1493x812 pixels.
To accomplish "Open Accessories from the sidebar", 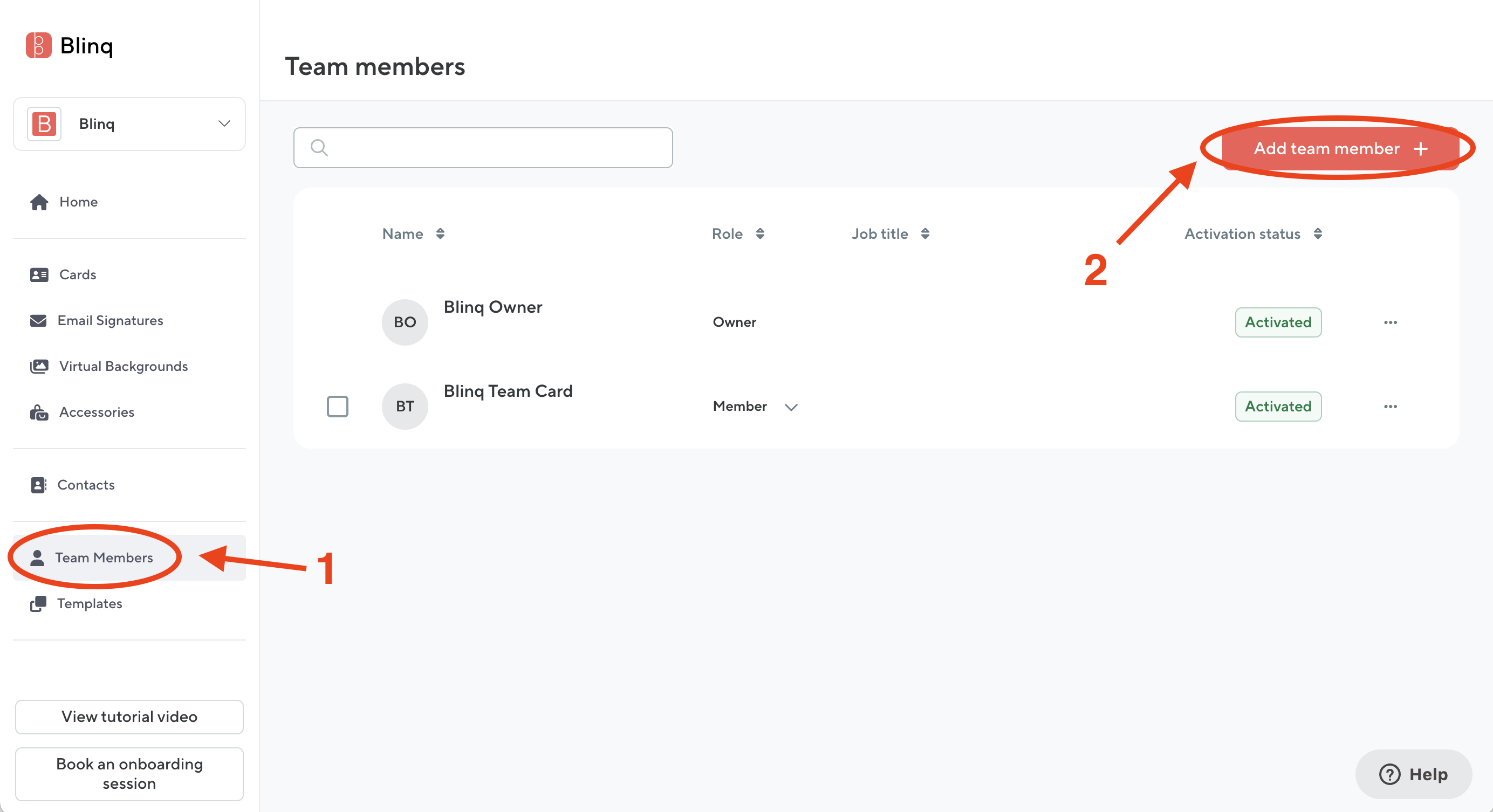I will pos(129,412).
